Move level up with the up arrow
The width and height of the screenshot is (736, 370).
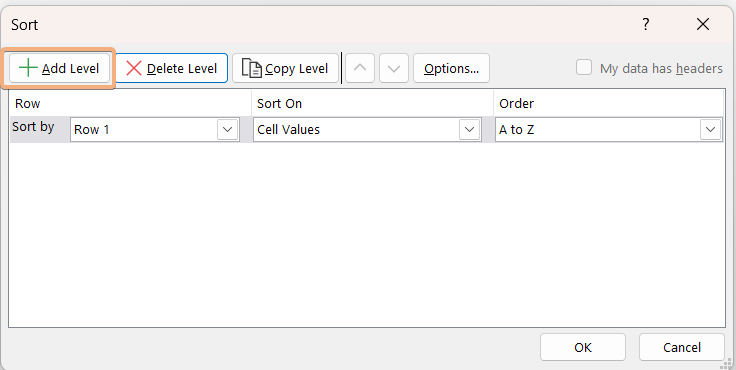tap(360, 69)
